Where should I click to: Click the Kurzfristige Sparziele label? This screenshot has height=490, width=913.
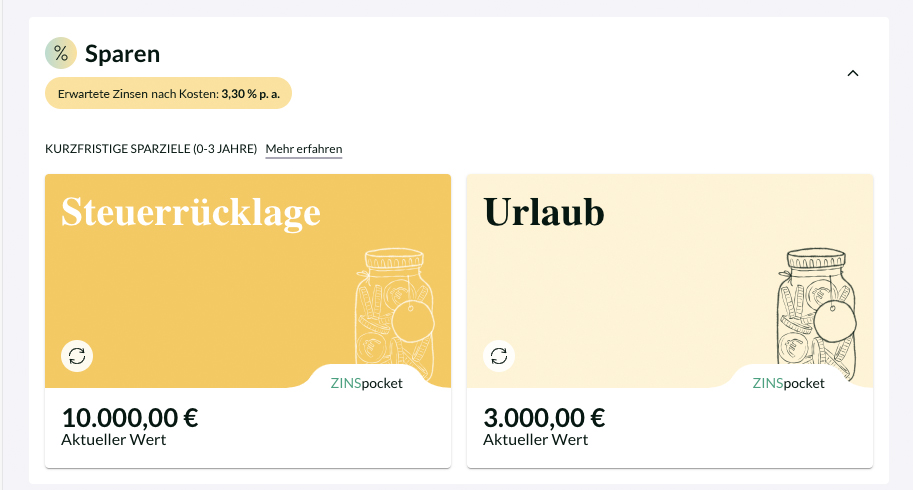(151, 149)
